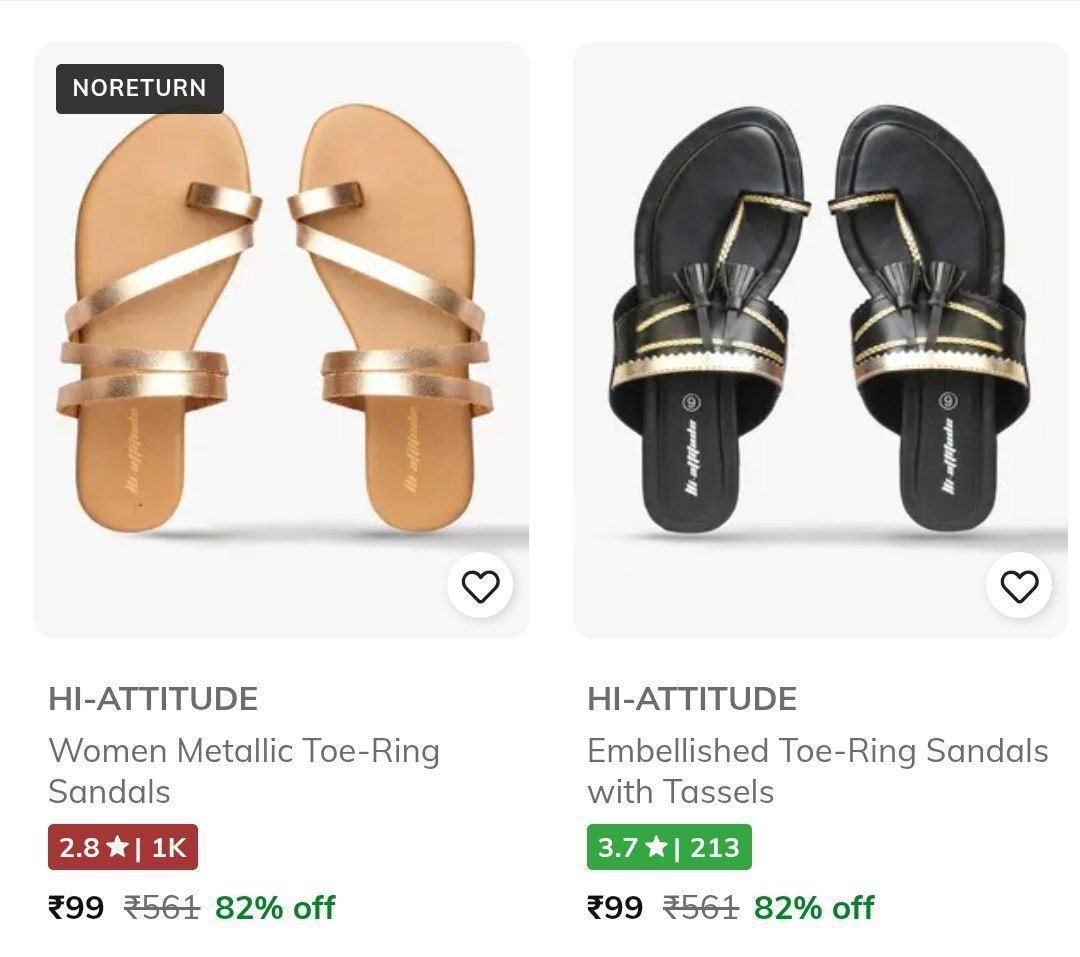This screenshot has height=957, width=1080.
Task: Click the NORETURN badge
Action: click(140, 88)
